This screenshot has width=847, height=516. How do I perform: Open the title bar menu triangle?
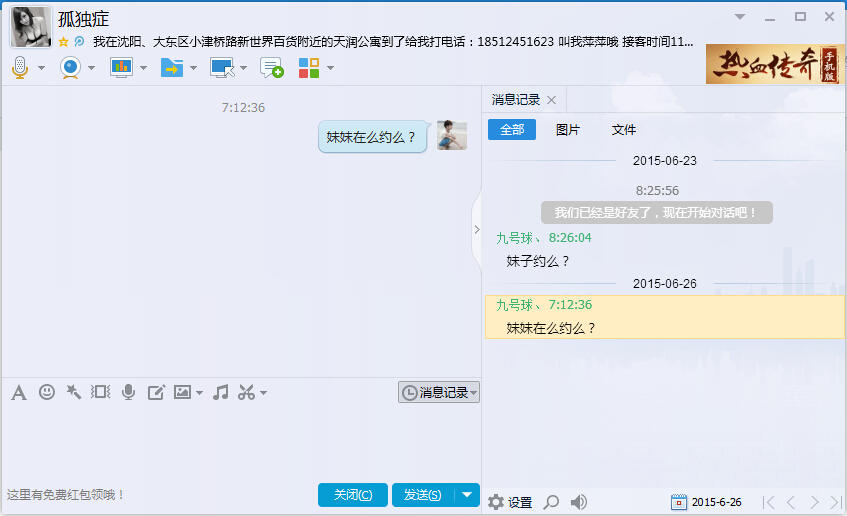pyautogui.click(x=740, y=17)
